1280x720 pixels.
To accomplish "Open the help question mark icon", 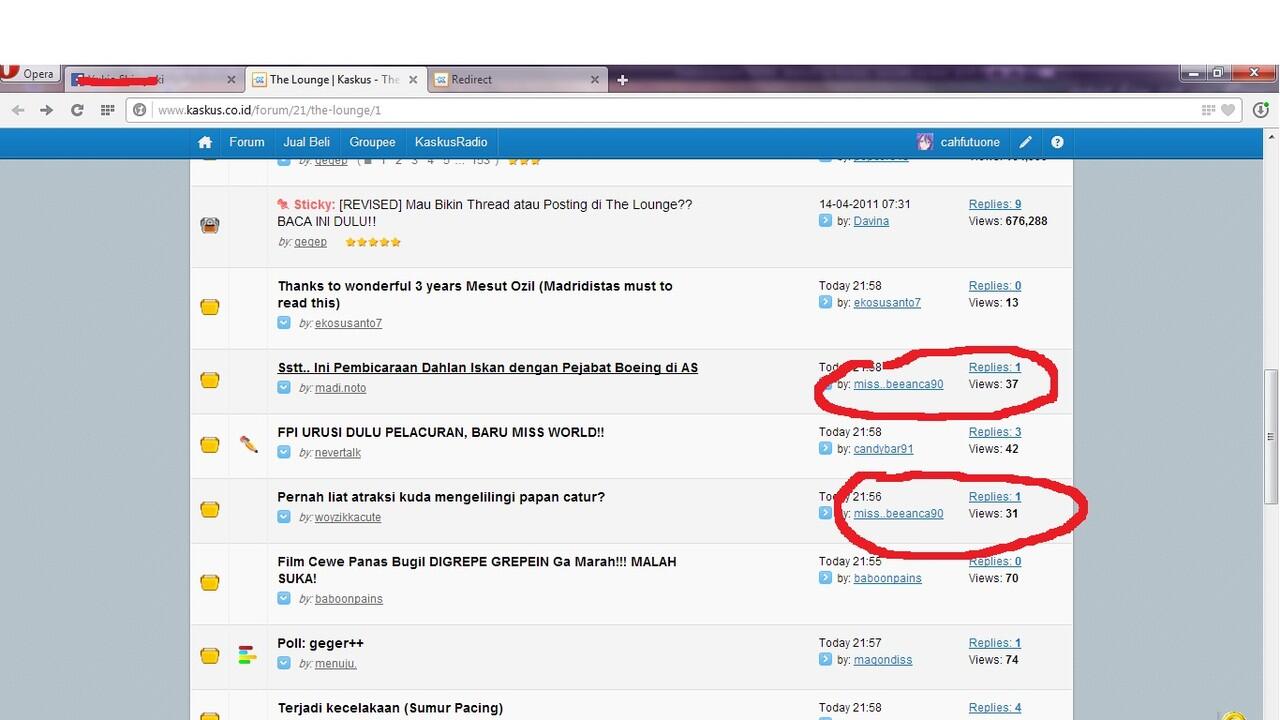I will pyautogui.click(x=1057, y=142).
